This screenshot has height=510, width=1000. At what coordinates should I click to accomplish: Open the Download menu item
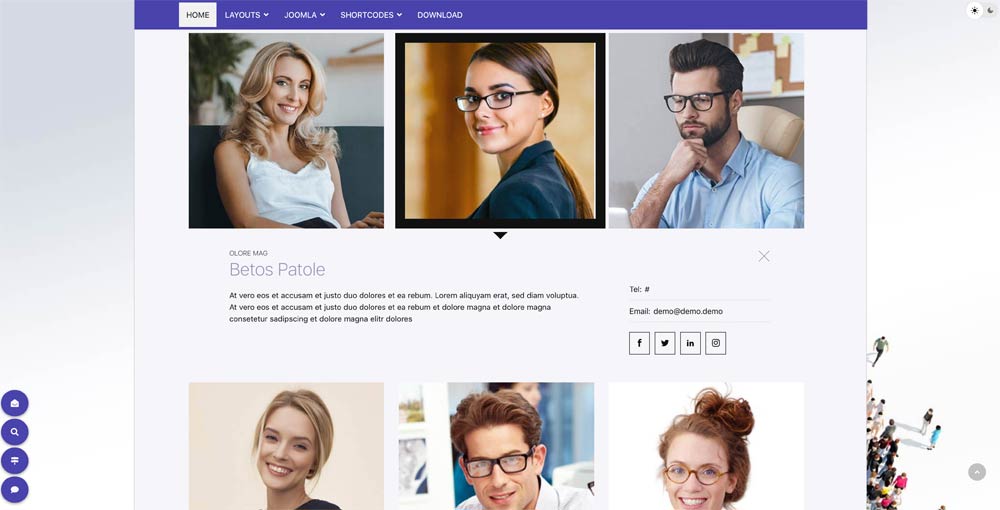[x=439, y=15]
